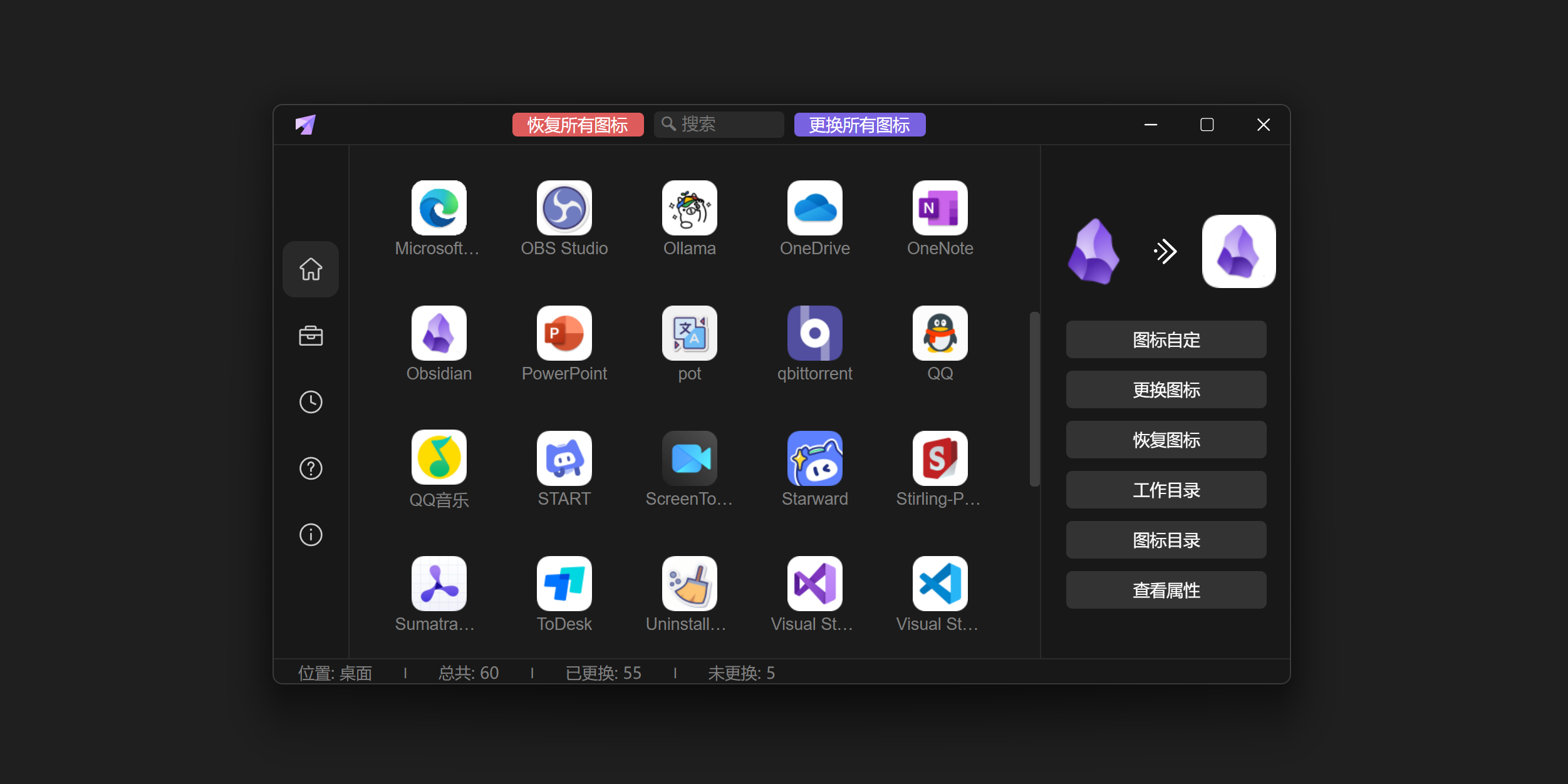Image resolution: width=1568 pixels, height=784 pixels.
Task: Select the Starward icon
Action: click(814, 458)
